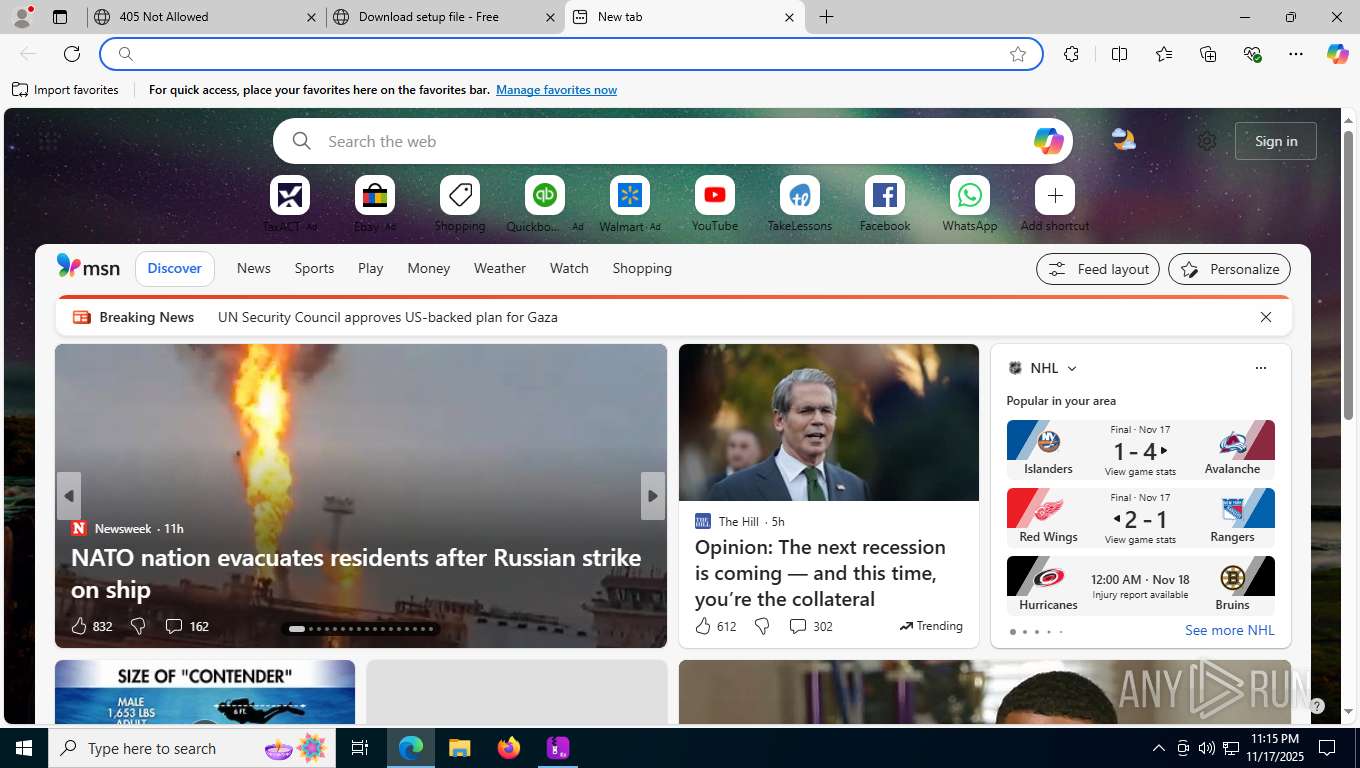Follow the Manage favorites now link

point(556,90)
